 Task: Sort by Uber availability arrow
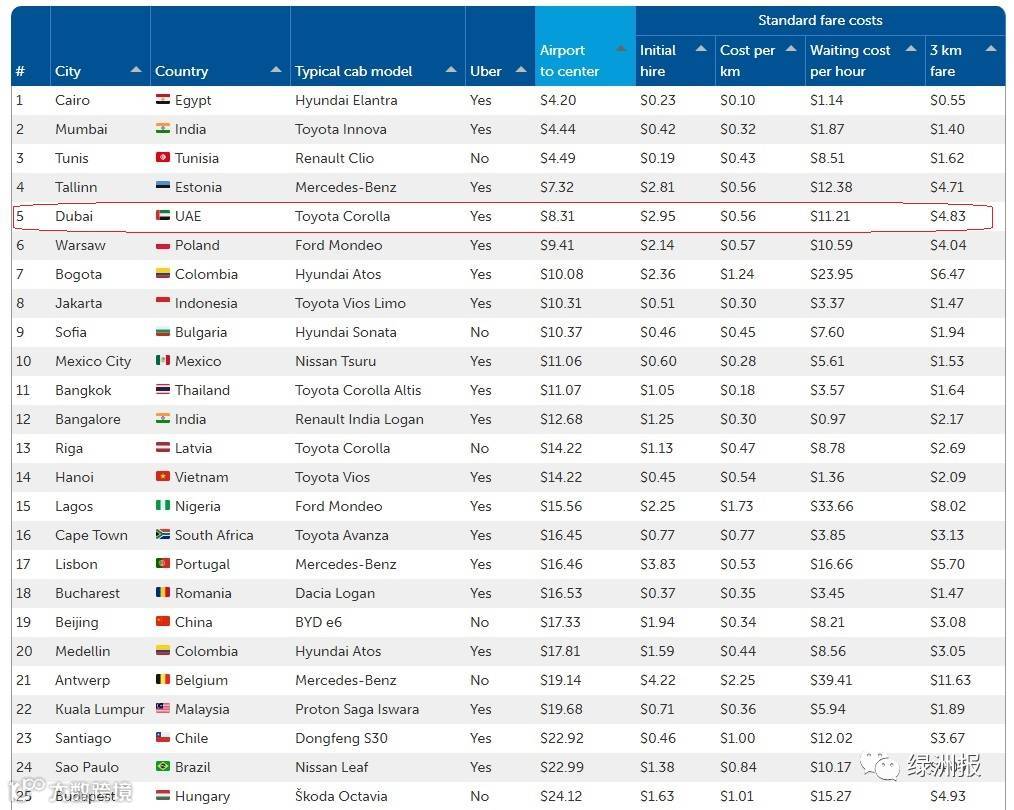(521, 70)
